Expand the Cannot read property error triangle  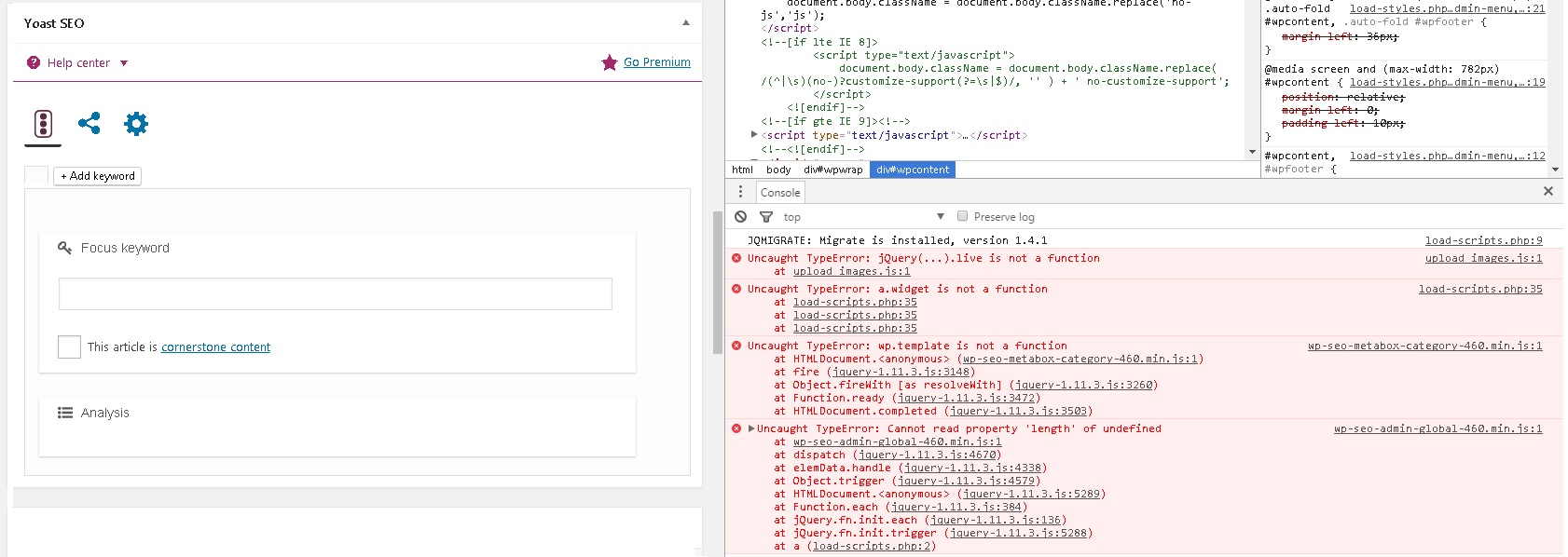point(751,428)
